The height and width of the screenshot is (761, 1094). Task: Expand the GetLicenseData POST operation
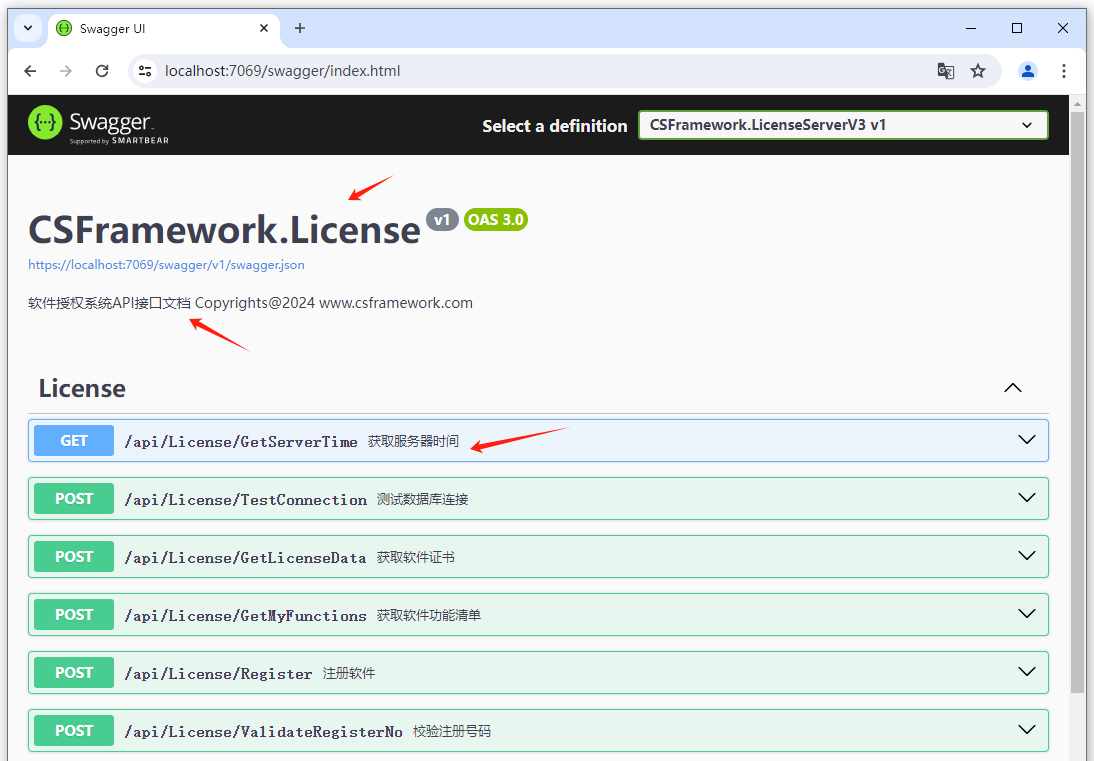1026,556
